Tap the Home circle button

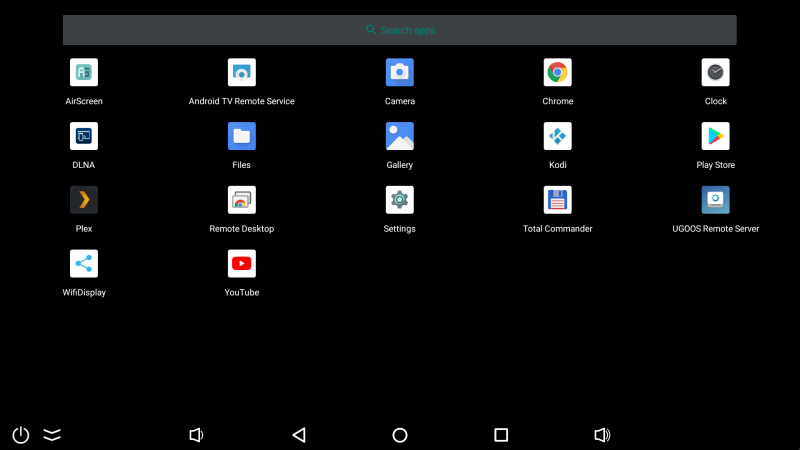[x=399, y=435]
